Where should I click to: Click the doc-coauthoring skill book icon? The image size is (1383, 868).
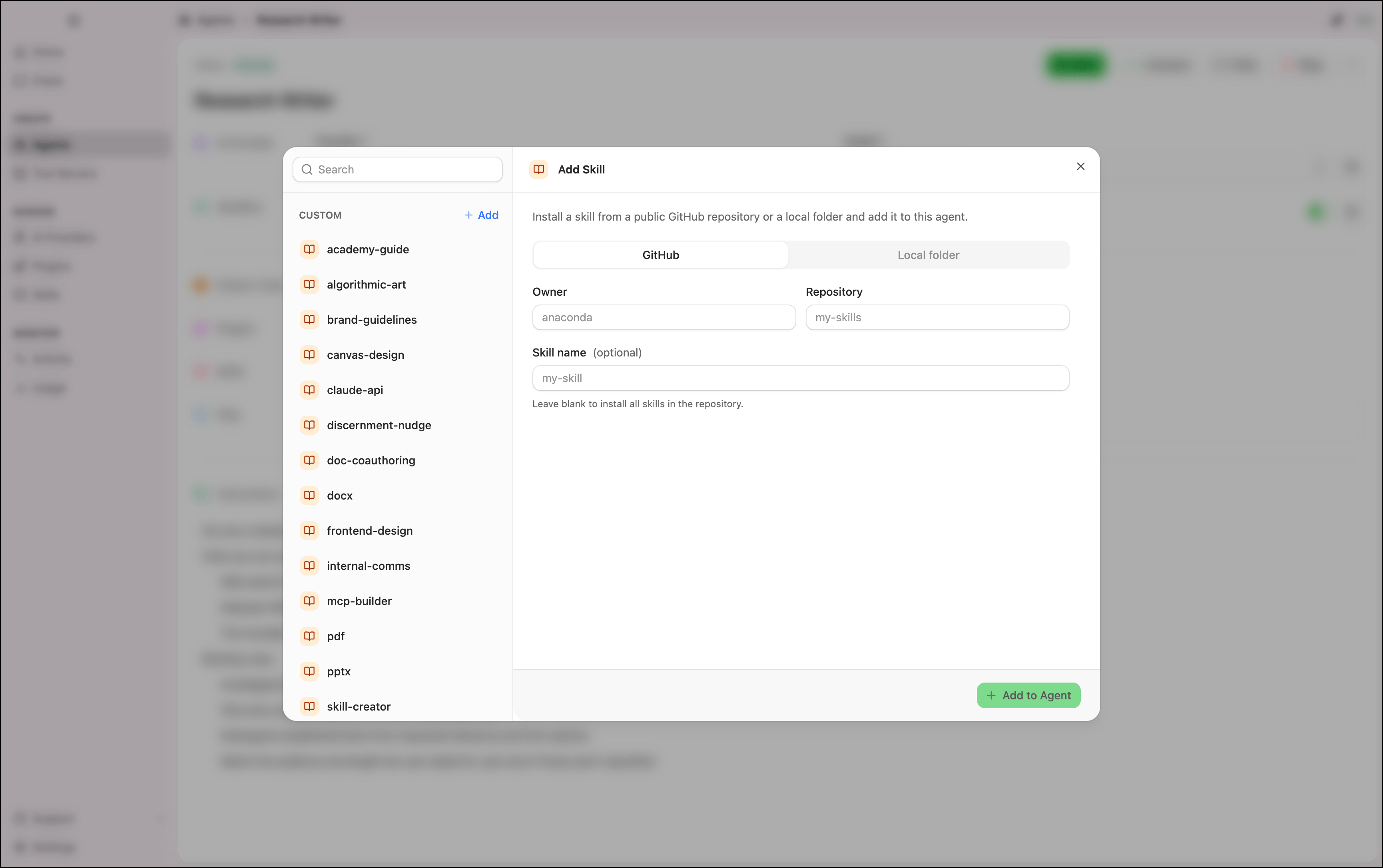[309, 460]
